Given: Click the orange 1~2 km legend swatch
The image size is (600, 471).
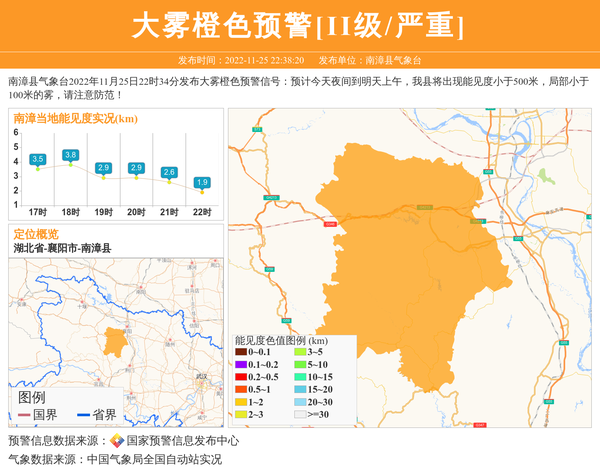Looking at the screenshot, I should pyautogui.click(x=241, y=401).
